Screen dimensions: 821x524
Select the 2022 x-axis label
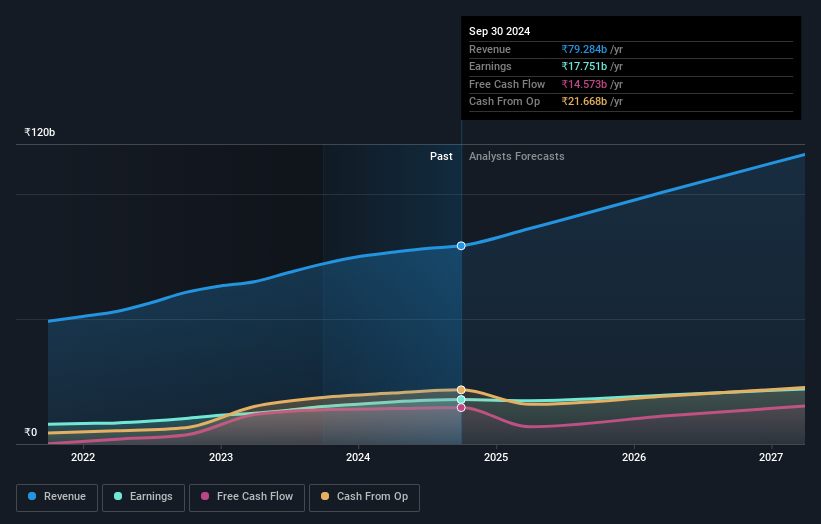(x=83, y=457)
